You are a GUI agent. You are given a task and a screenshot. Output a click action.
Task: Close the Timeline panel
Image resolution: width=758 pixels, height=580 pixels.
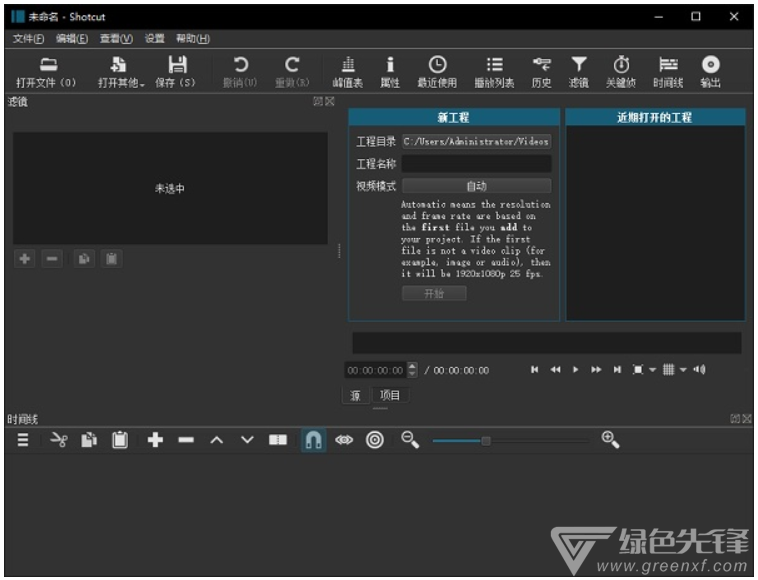pyautogui.click(x=747, y=419)
